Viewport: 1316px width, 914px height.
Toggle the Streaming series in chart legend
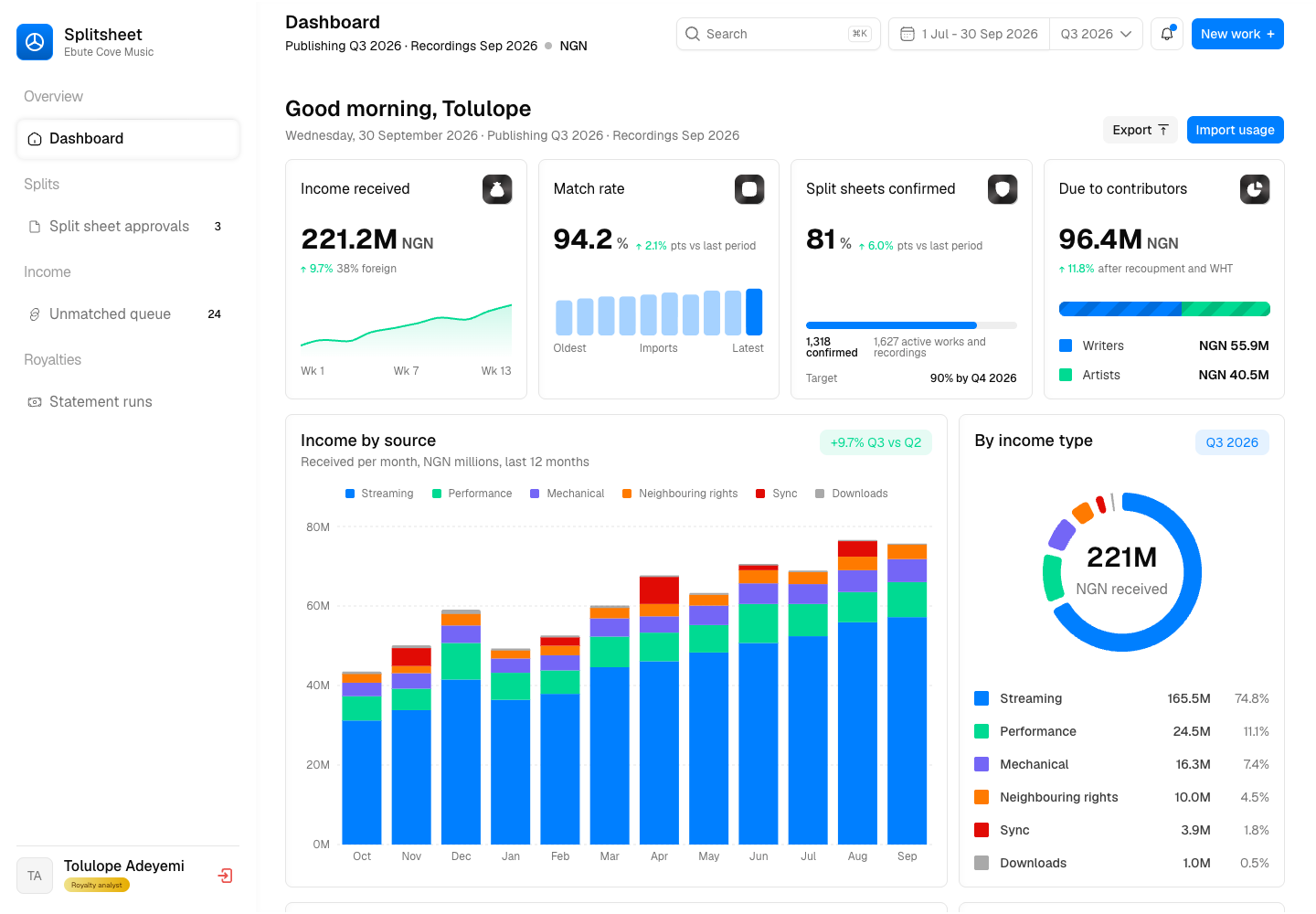coord(379,494)
